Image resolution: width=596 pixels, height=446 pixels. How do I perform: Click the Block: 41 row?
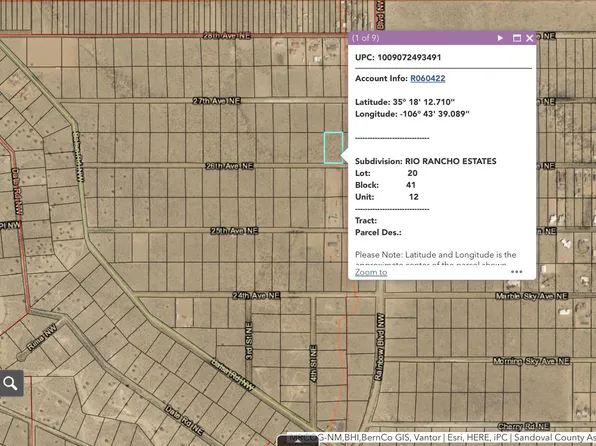click(x=385, y=185)
